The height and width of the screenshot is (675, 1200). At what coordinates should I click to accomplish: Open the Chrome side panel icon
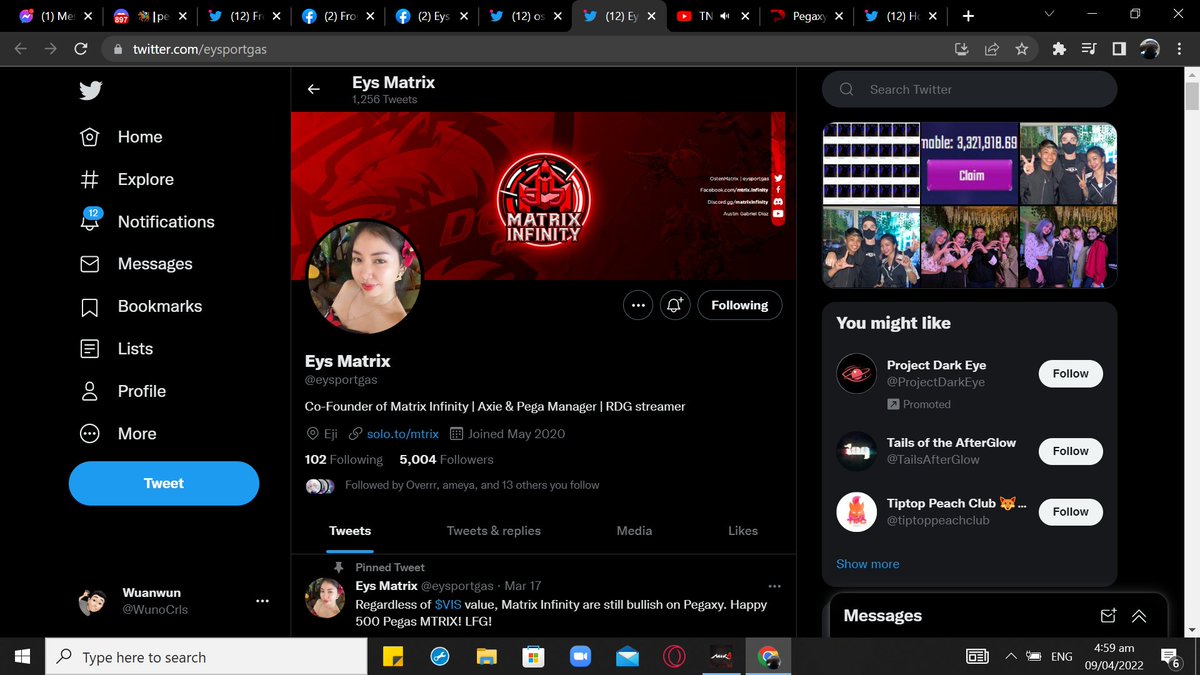coord(1119,49)
